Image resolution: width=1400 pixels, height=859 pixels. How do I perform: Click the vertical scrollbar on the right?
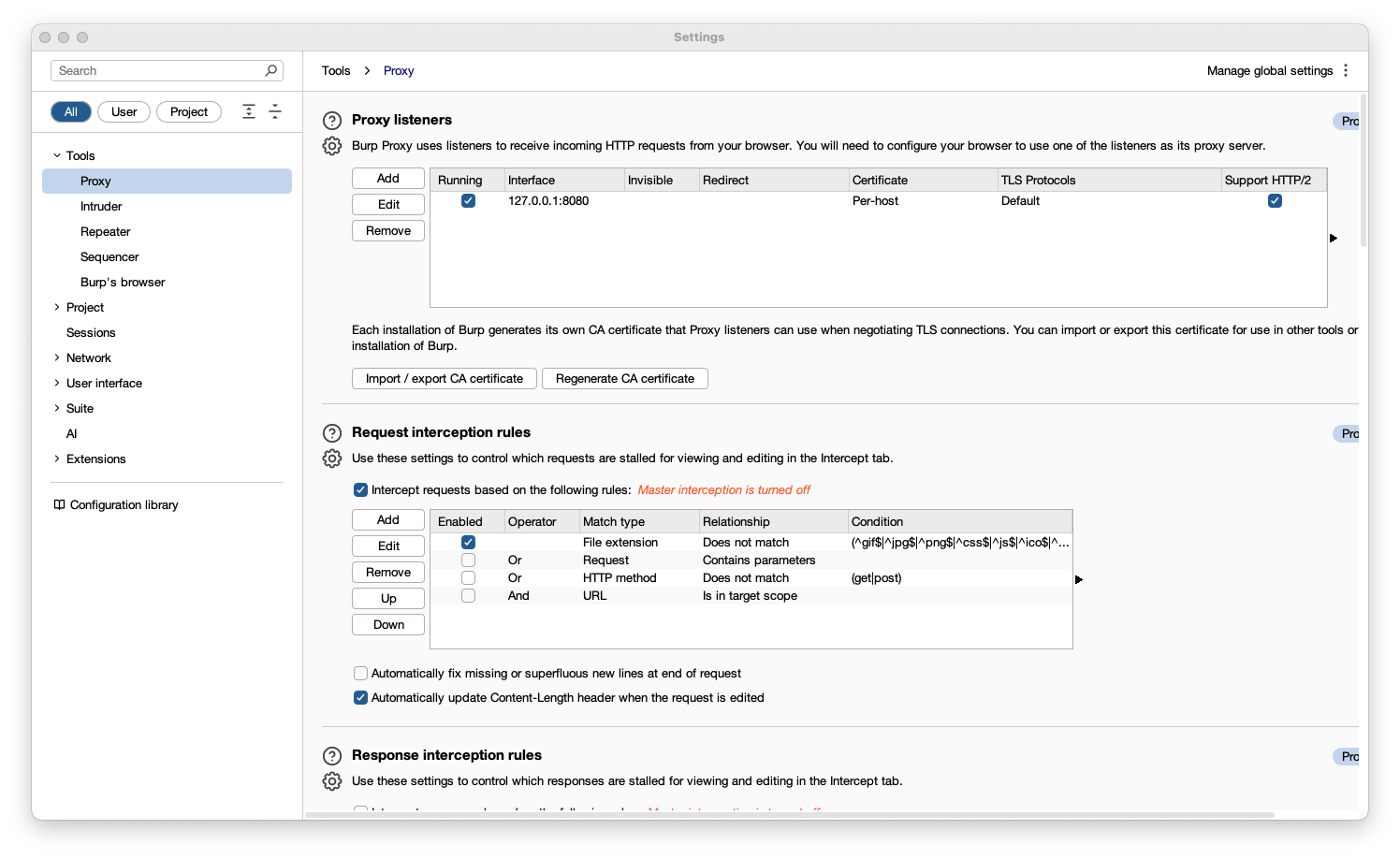[1364, 170]
